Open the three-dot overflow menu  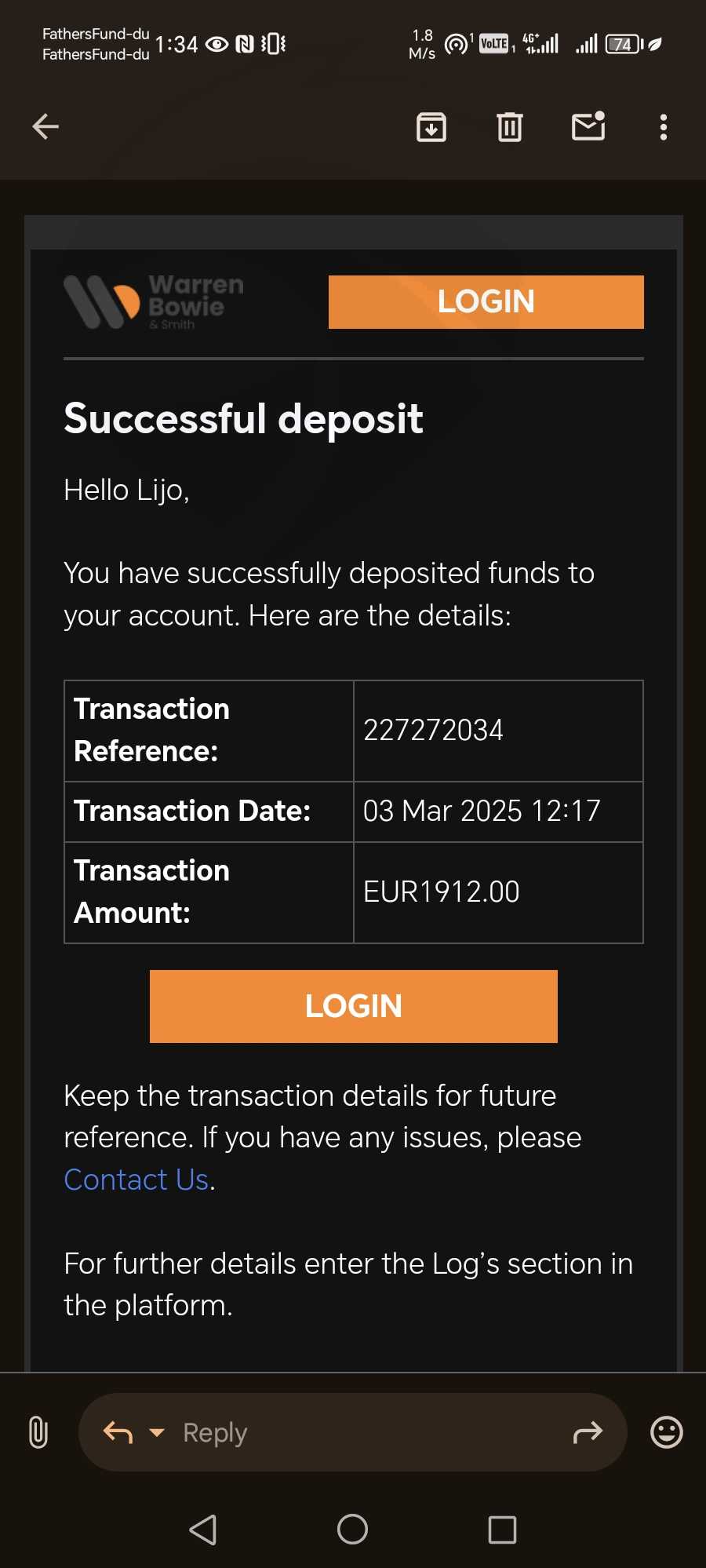point(664,126)
